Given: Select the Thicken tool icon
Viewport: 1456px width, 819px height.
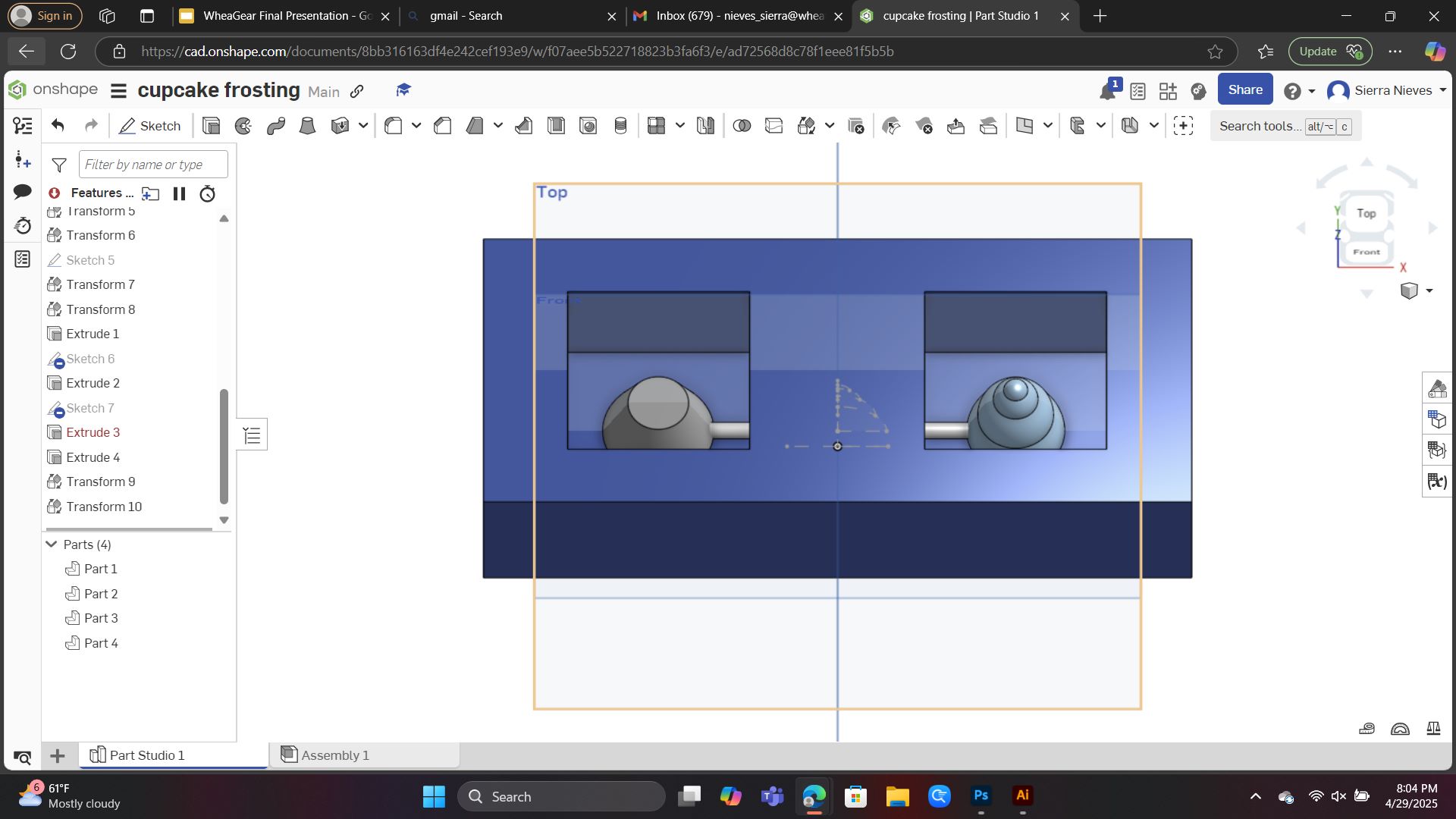Looking at the screenshot, I should pos(340,126).
